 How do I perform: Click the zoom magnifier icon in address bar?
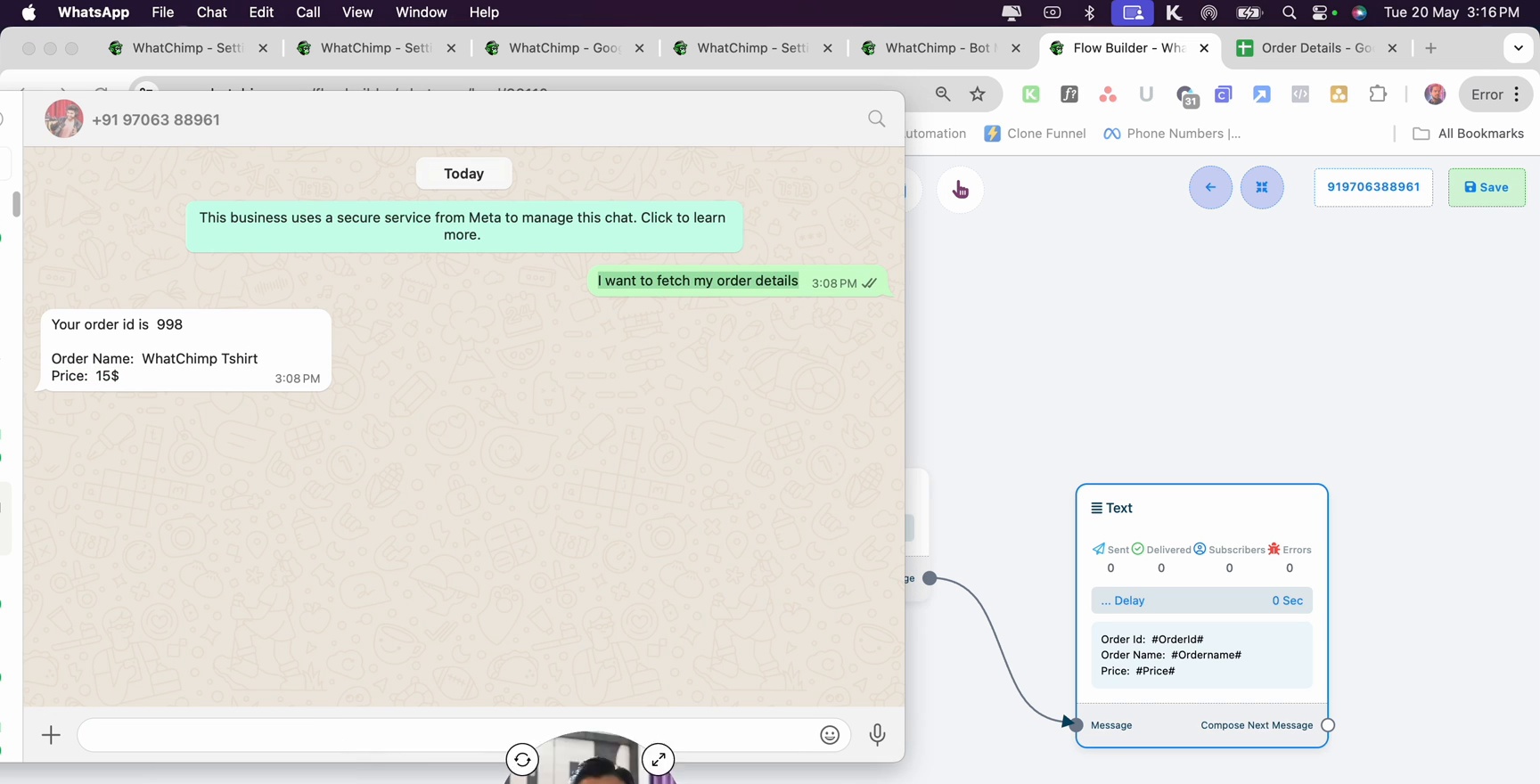coord(943,94)
